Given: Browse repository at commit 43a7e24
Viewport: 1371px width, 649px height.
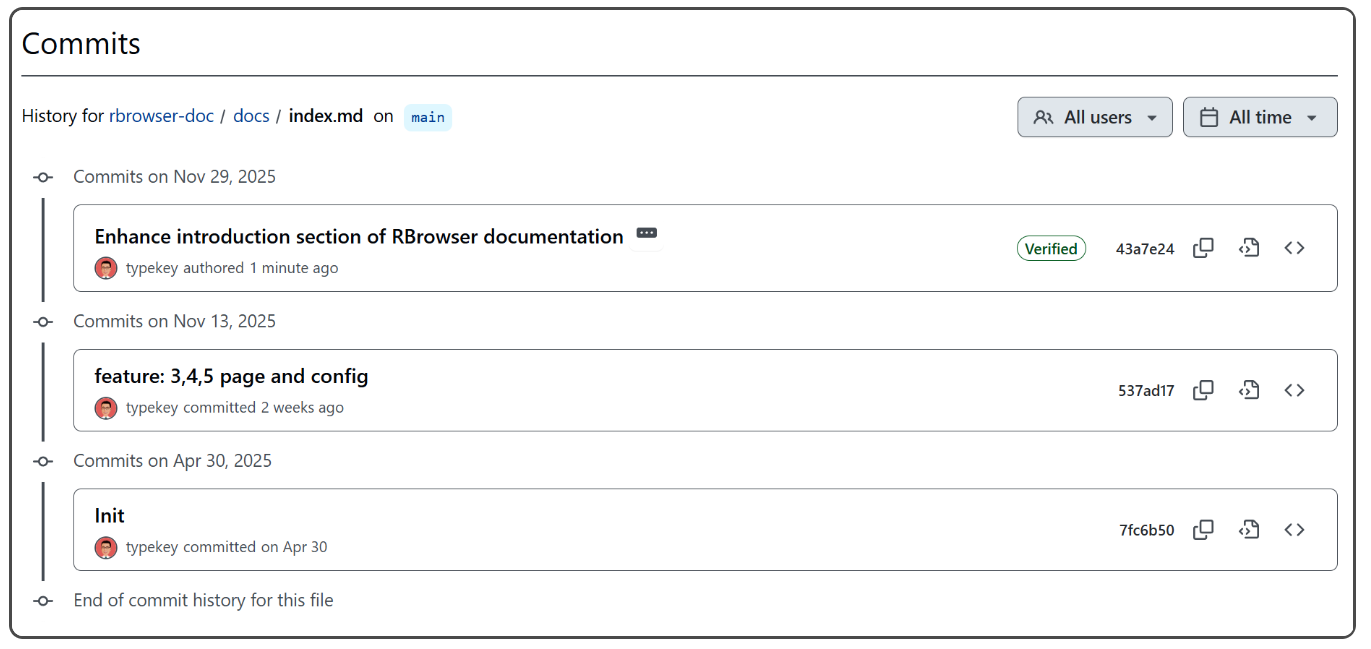Looking at the screenshot, I should coord(1294,248).
